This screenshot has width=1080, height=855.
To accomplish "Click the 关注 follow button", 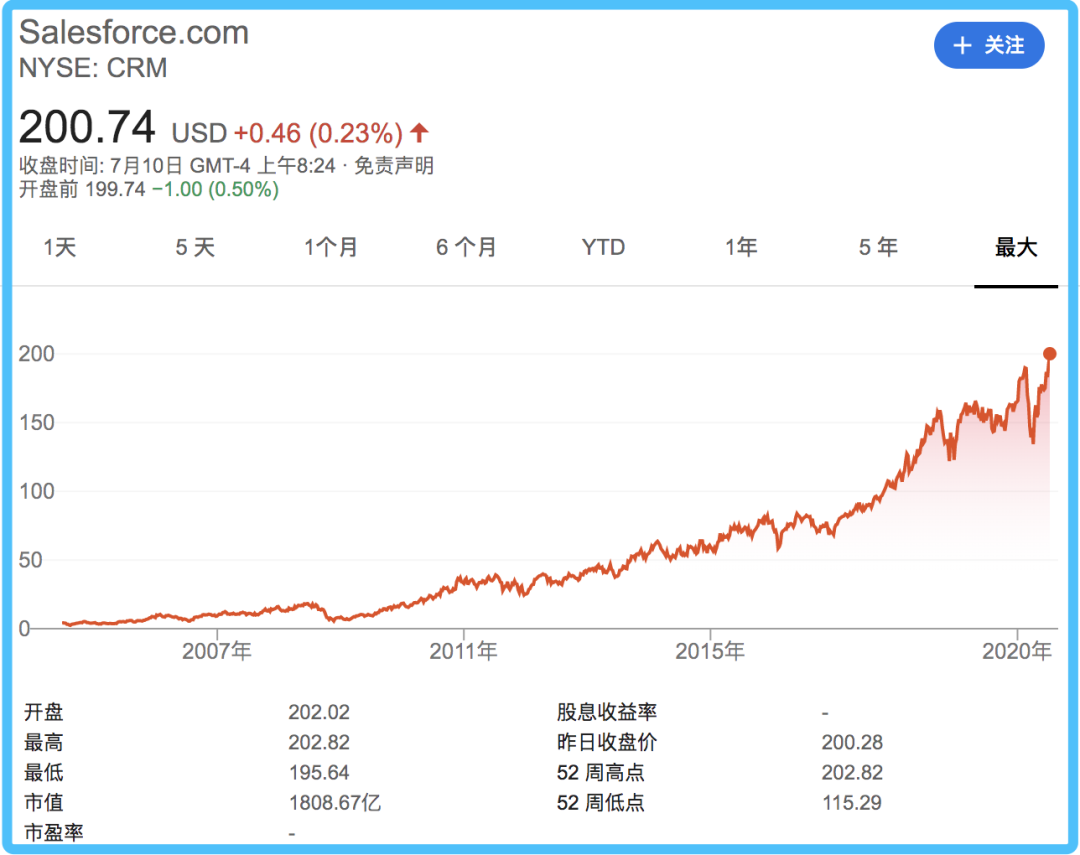I will (x=989, y=45).
